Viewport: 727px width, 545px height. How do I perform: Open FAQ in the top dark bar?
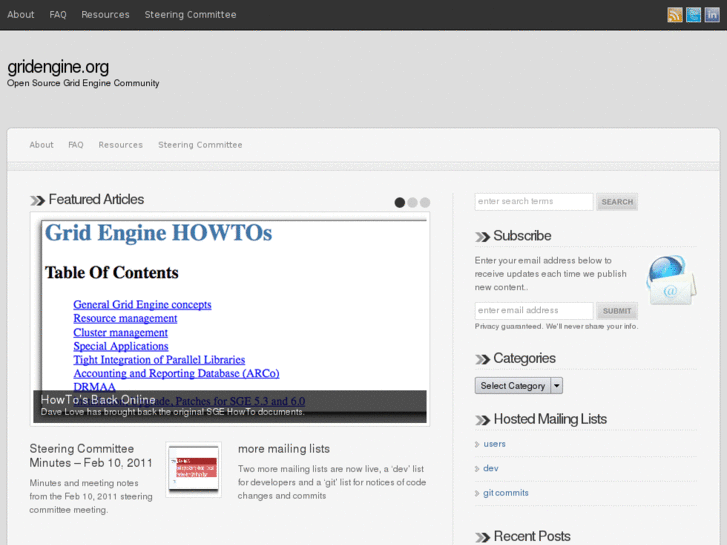pyautogui.click(x=58, y=14)
